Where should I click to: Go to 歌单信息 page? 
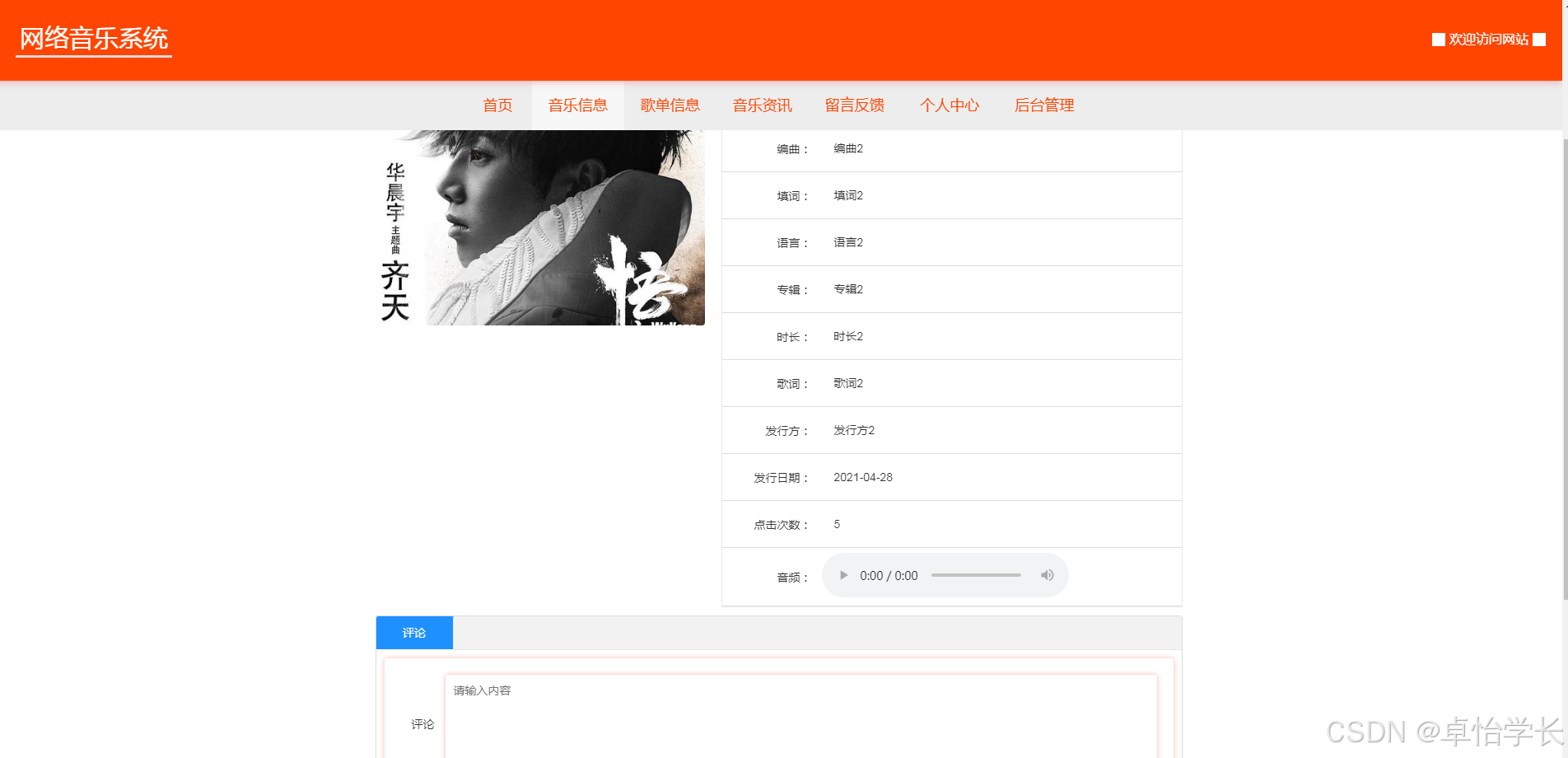670,105
